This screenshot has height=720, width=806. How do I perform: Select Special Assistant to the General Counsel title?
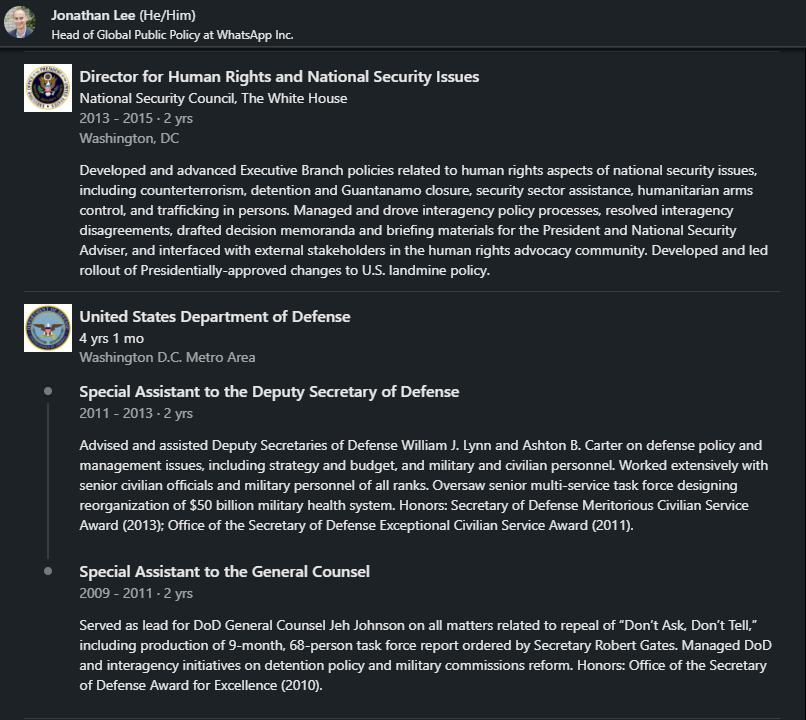224,572
